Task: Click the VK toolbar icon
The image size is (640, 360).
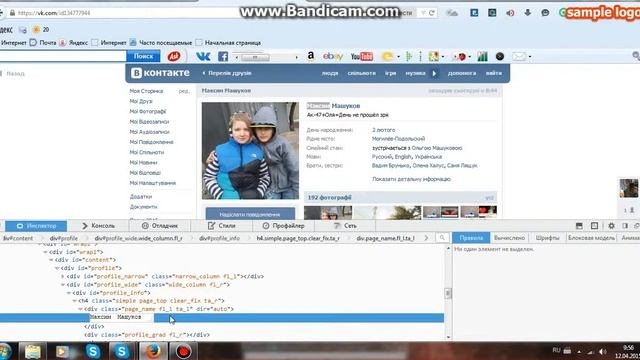Action: pyautogui.click(x=203, y=56)
